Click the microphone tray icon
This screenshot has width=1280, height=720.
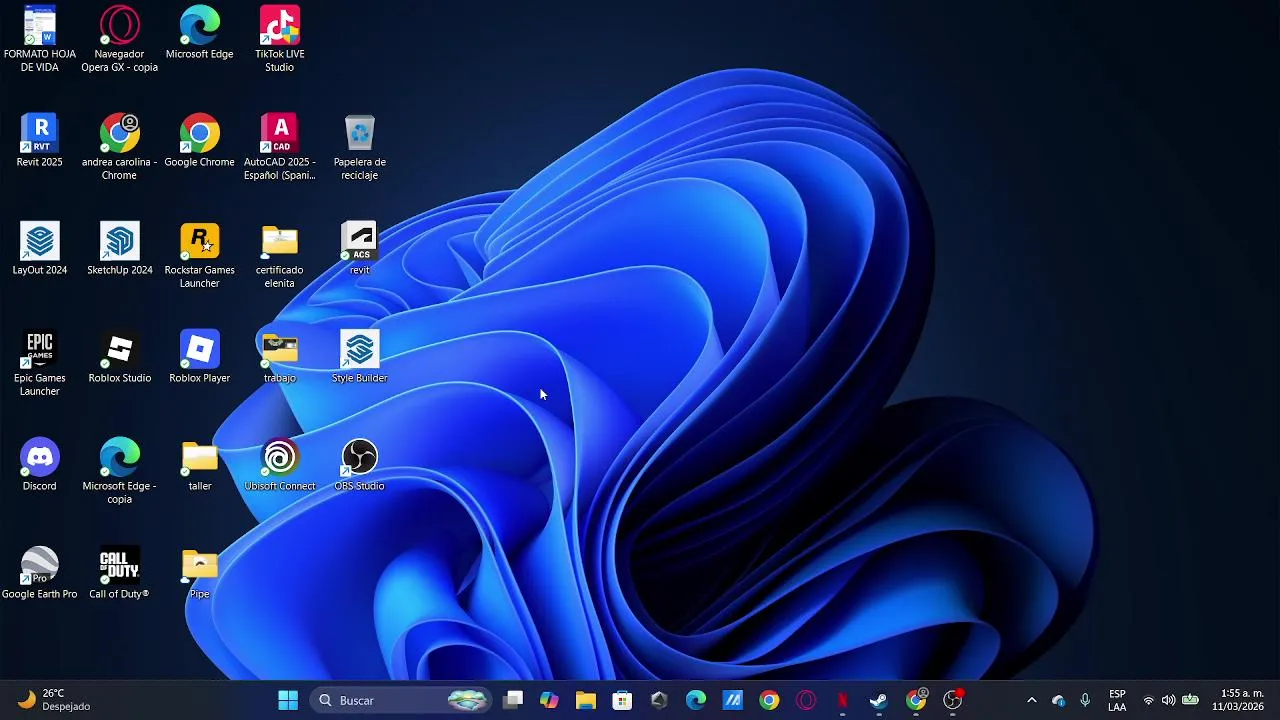(1085, 700)
